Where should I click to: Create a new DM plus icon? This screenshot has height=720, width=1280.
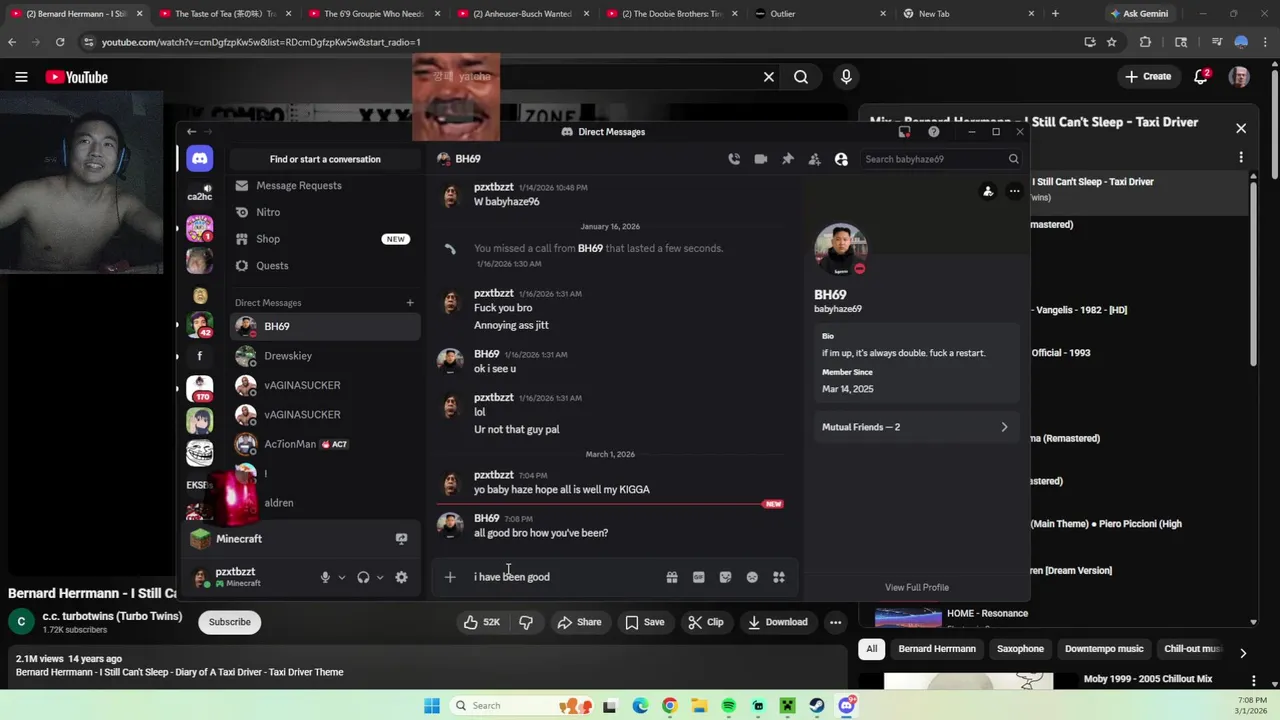pyautogui.click(x=409, y=303)
